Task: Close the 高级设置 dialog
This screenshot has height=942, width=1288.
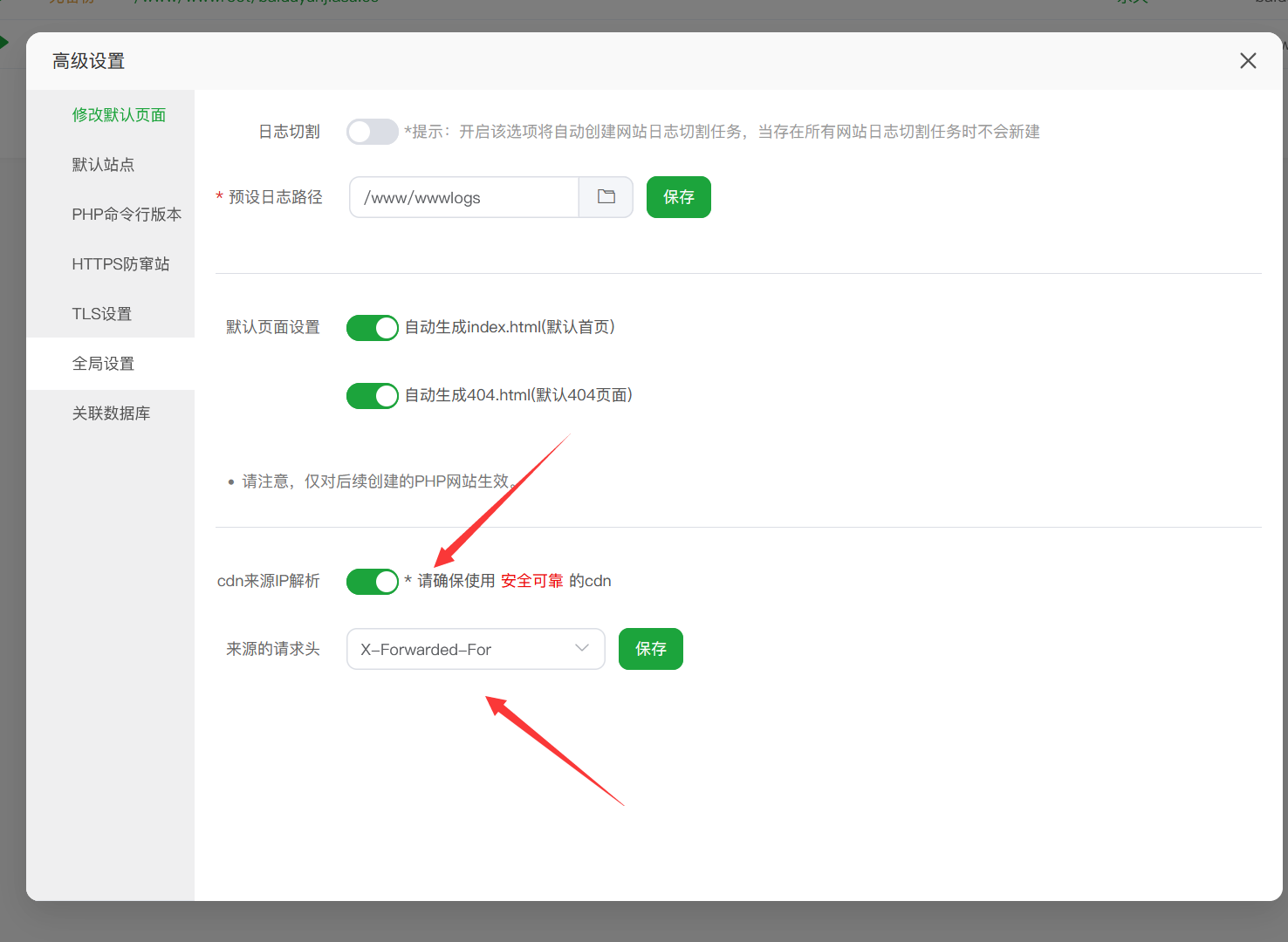Action: pos(1248,60)
